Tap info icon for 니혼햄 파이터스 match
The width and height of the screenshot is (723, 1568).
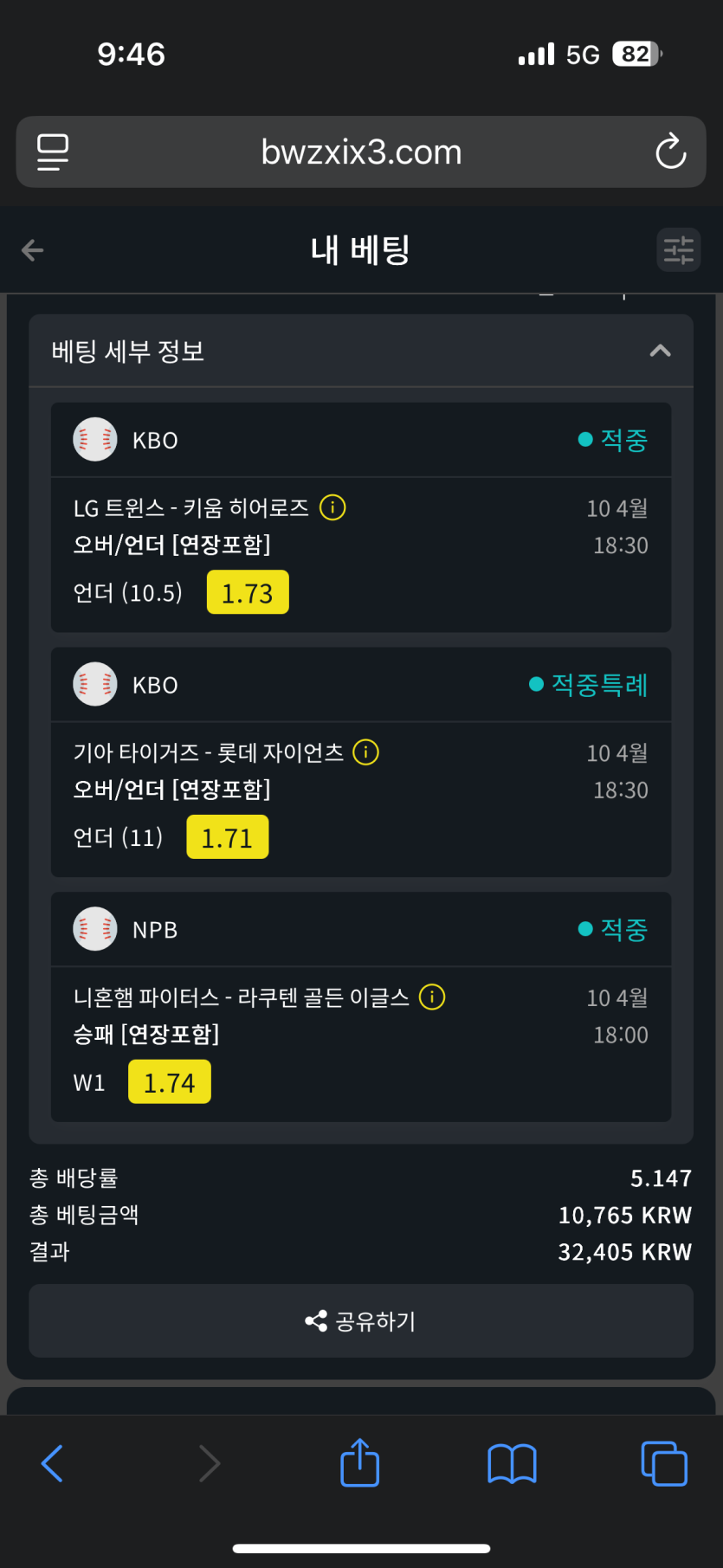pyautogui.click(x=432, y=997)
